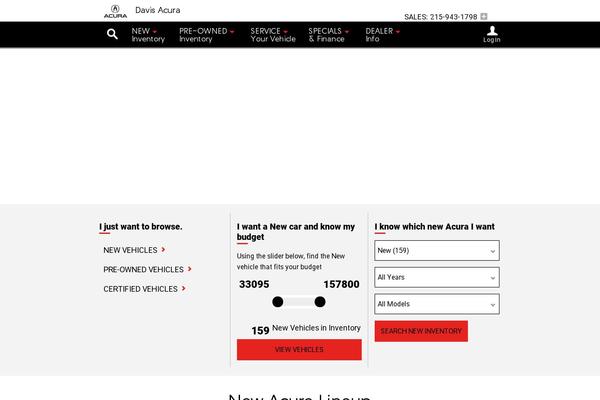
Task: Open the DEALER Info menu
Action: click(x=382, y=35)
